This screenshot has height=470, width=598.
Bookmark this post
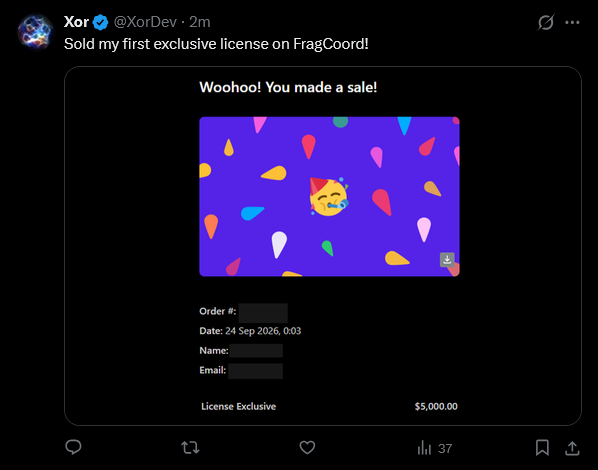[542, 447]
